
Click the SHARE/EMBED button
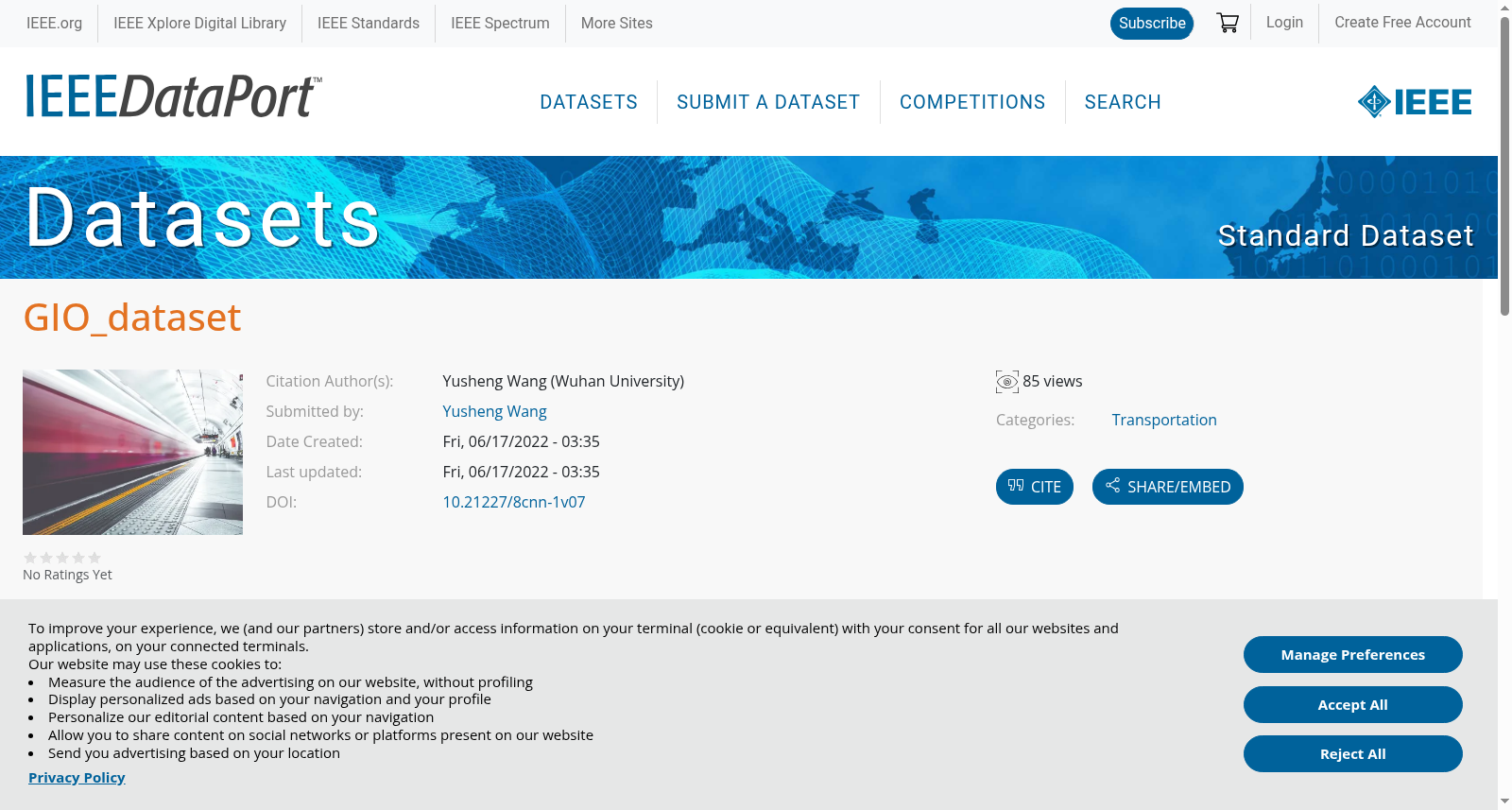click(x=1168, y=487)
